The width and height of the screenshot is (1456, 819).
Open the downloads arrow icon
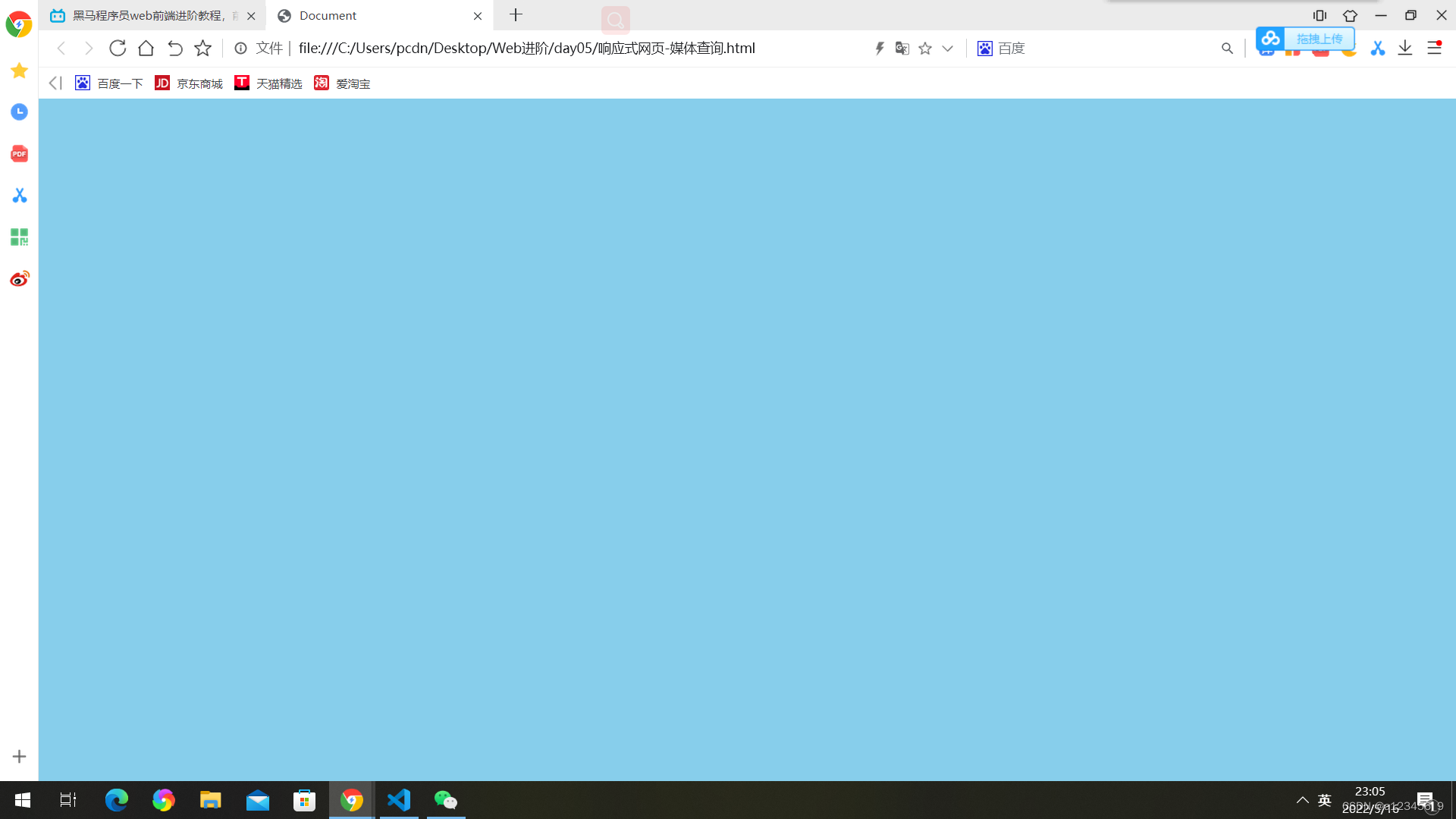pos(1405,48)
